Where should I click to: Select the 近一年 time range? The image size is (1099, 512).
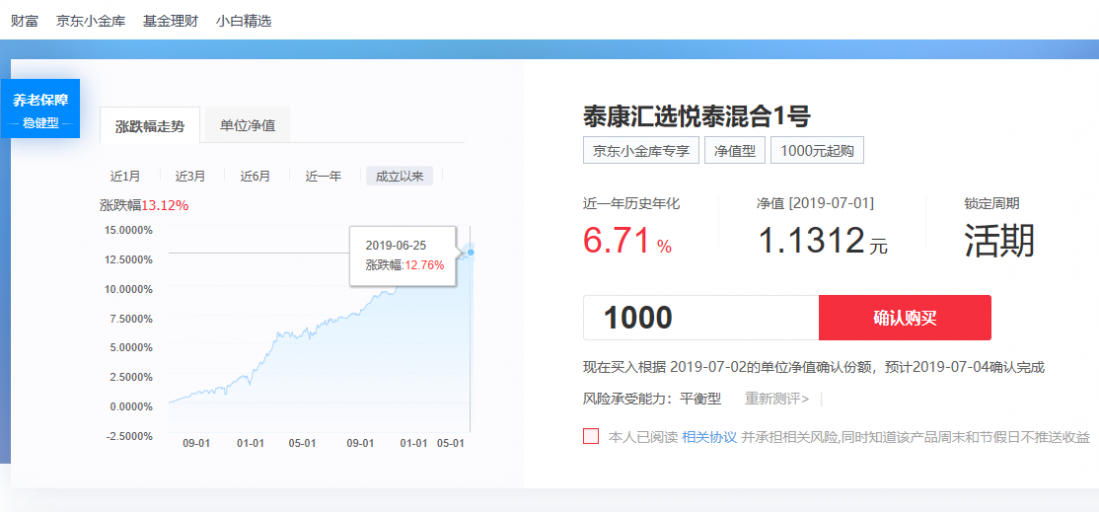(323, 176)
